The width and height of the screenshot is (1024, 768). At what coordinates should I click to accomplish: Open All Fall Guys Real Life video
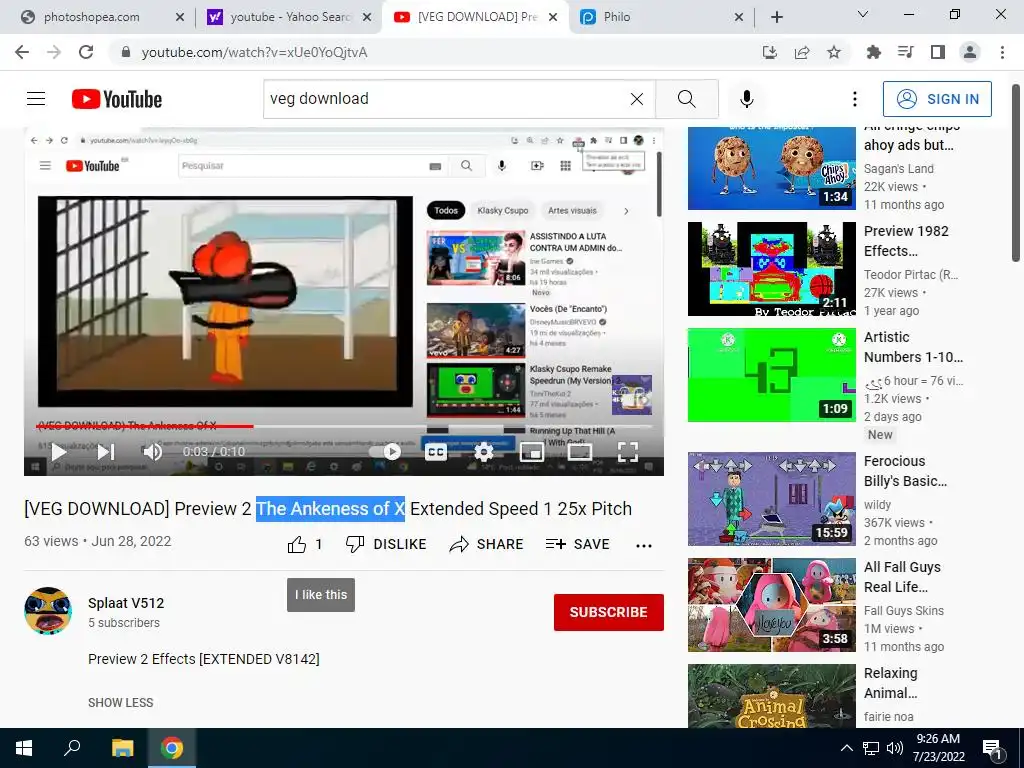[771, 605]
